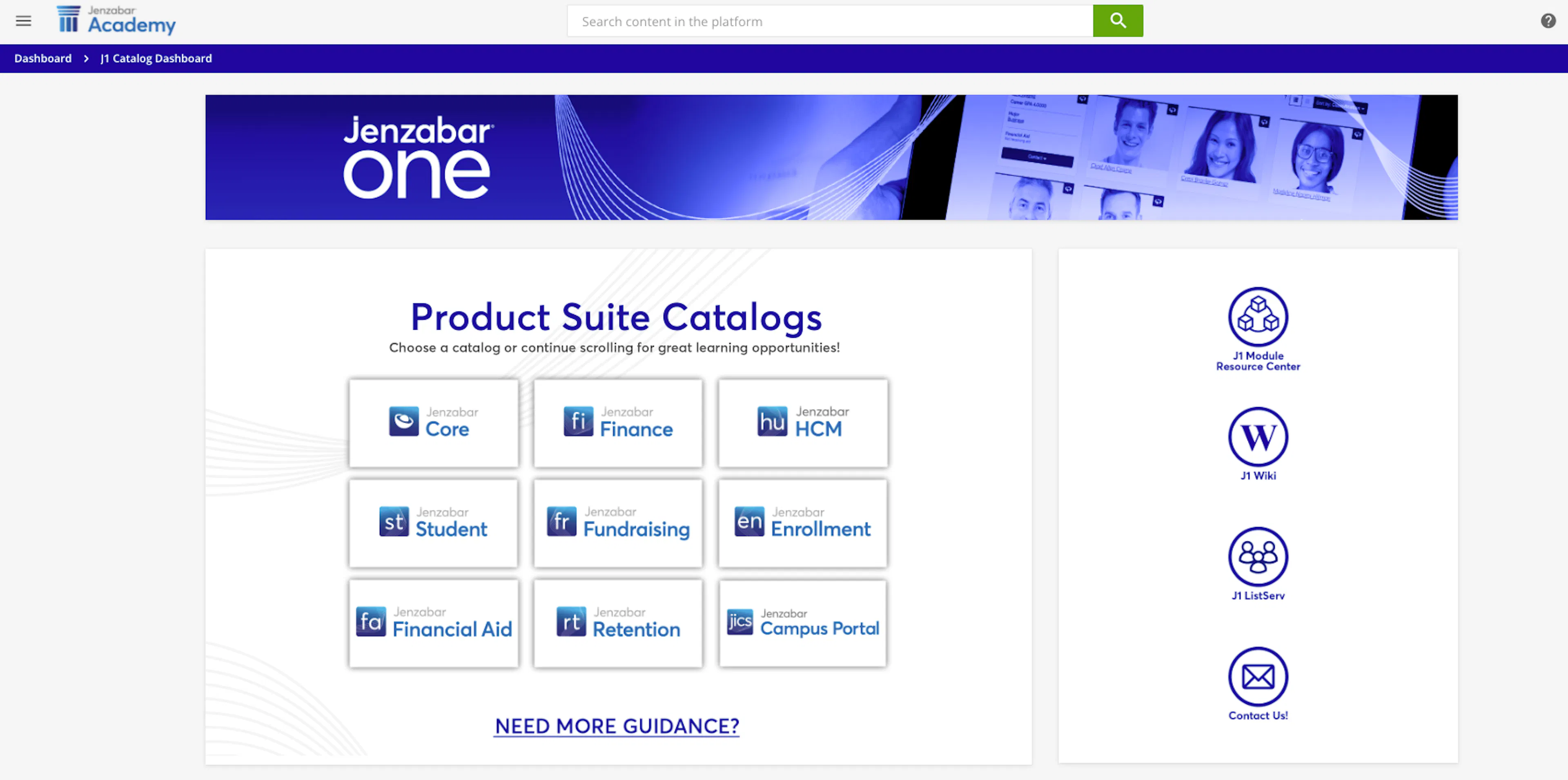
Task: Open the Jenzabar Retention catalog tile
Action: [x=618, y=623]
